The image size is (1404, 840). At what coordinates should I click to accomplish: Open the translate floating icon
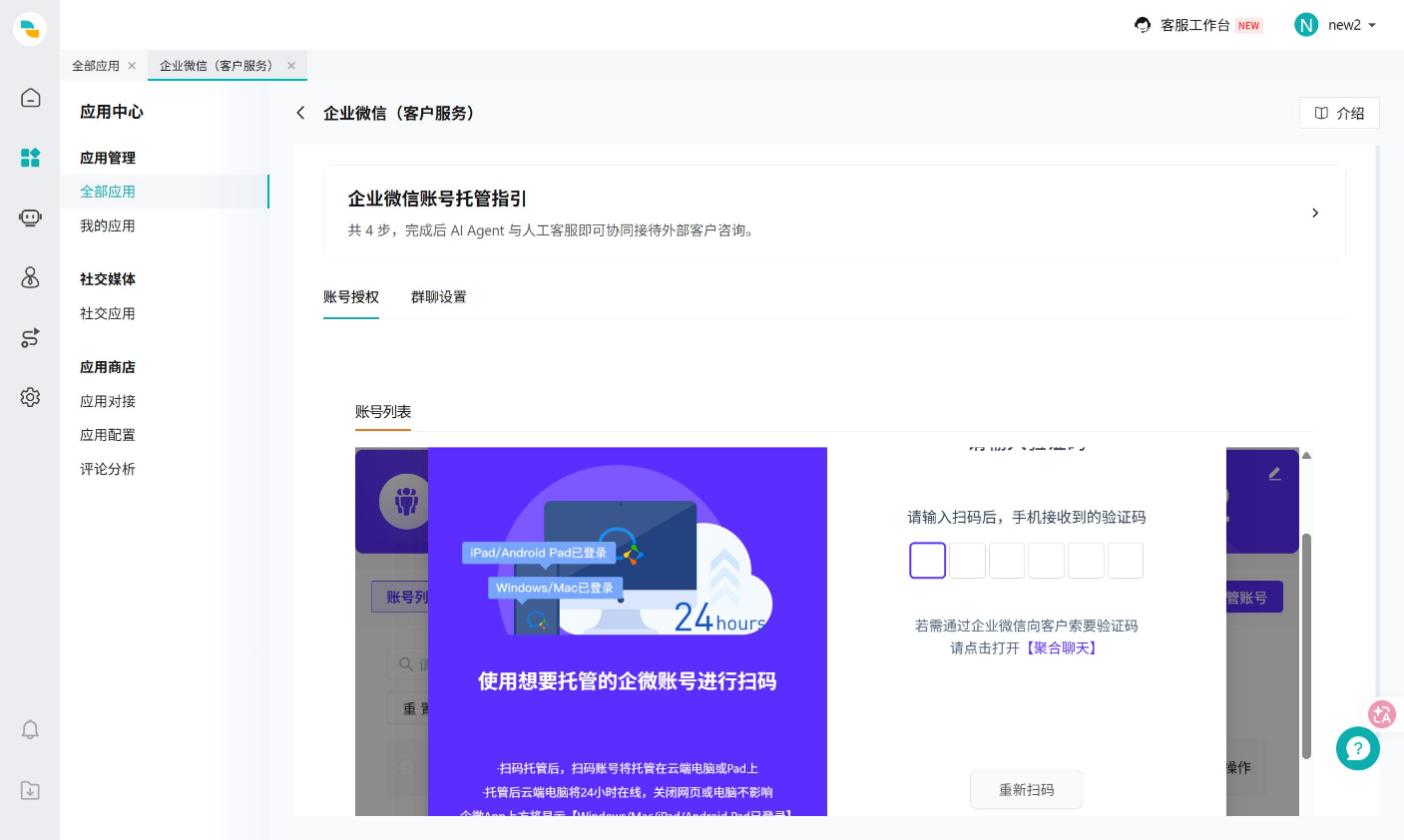(1383, 713)
